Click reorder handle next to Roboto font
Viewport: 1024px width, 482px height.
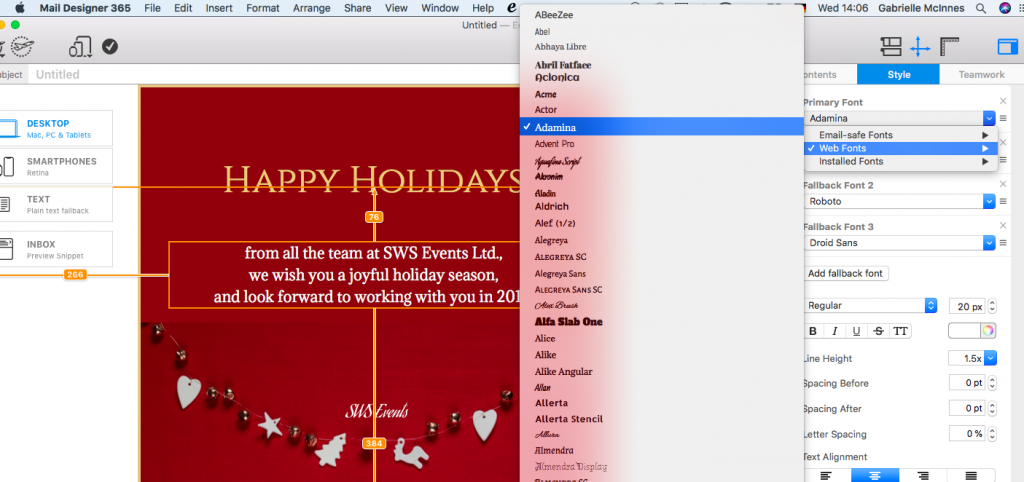(x=1002, y=202)
